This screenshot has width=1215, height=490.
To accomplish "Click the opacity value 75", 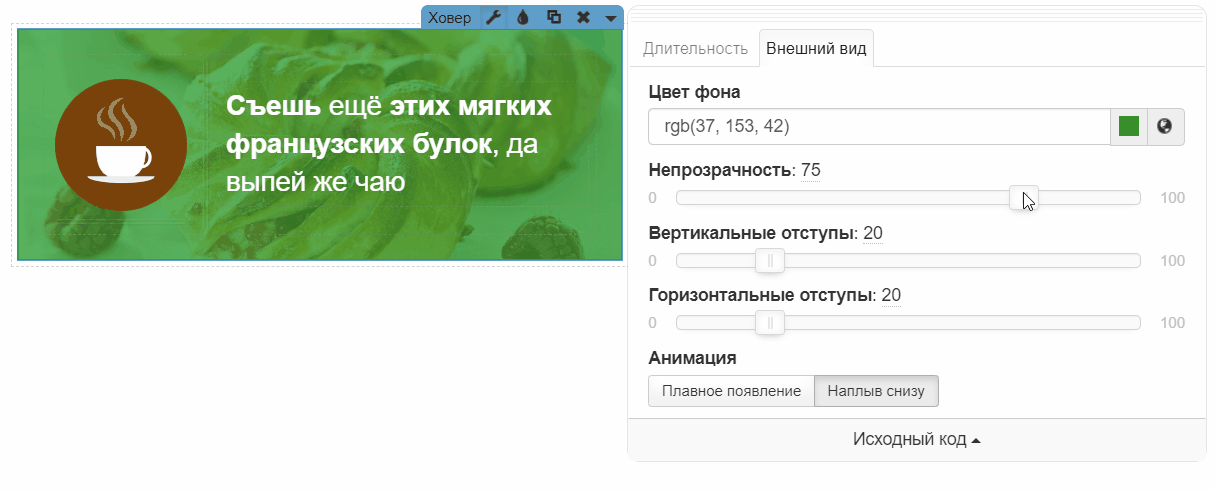I will (810, 170).
